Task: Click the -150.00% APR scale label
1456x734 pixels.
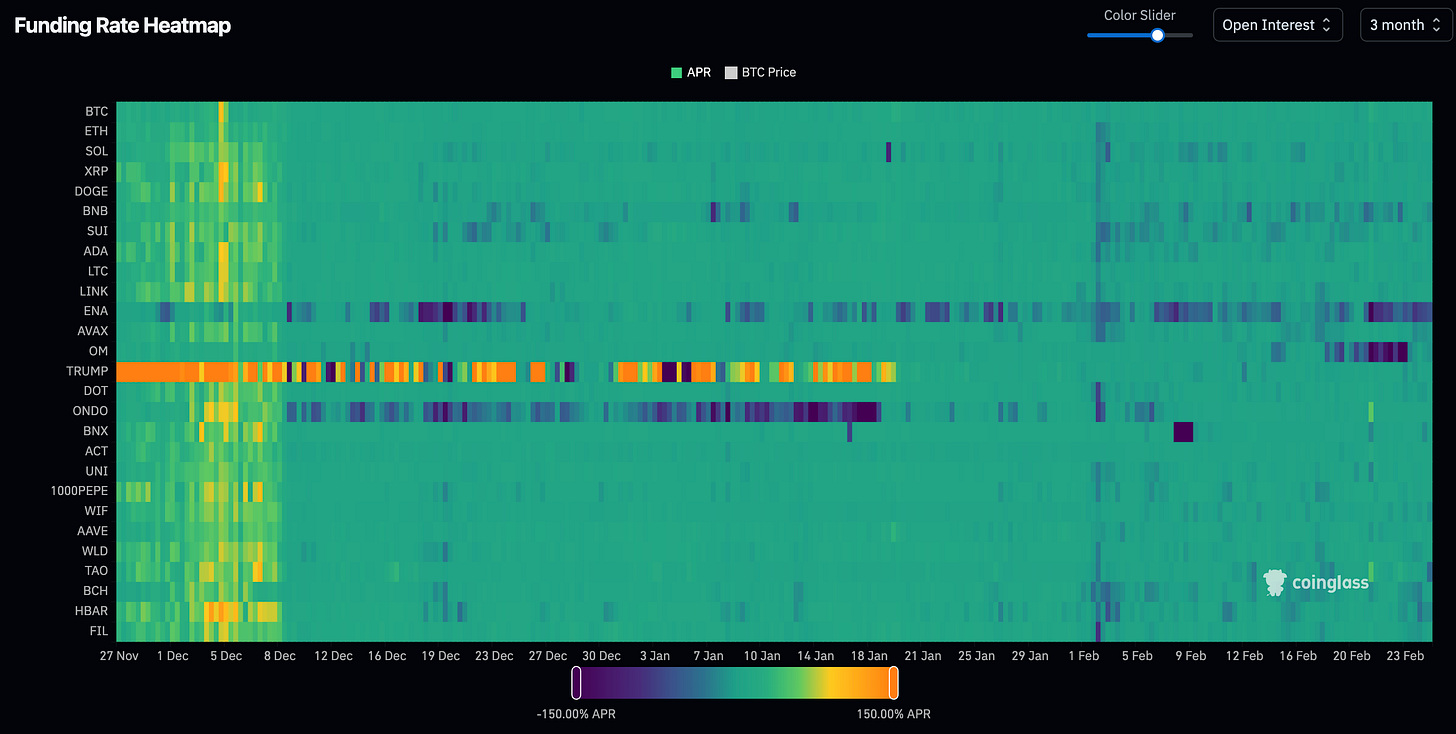Action: tap(576, 714)
